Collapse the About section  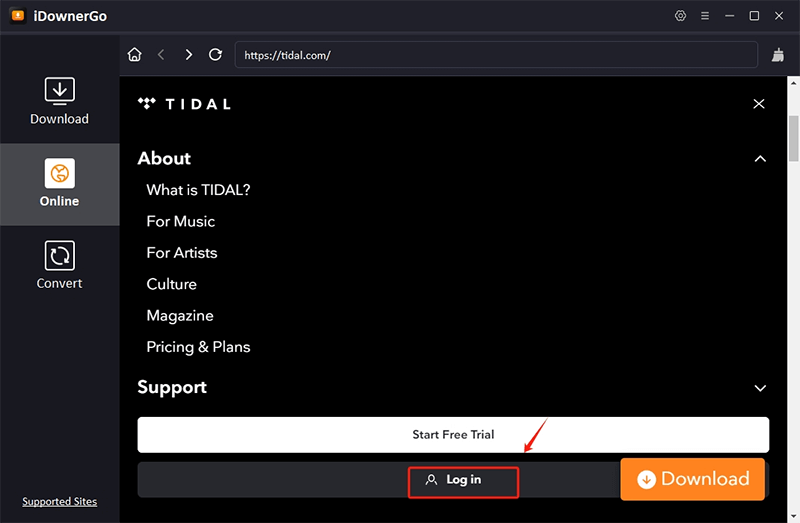(760, 159)
